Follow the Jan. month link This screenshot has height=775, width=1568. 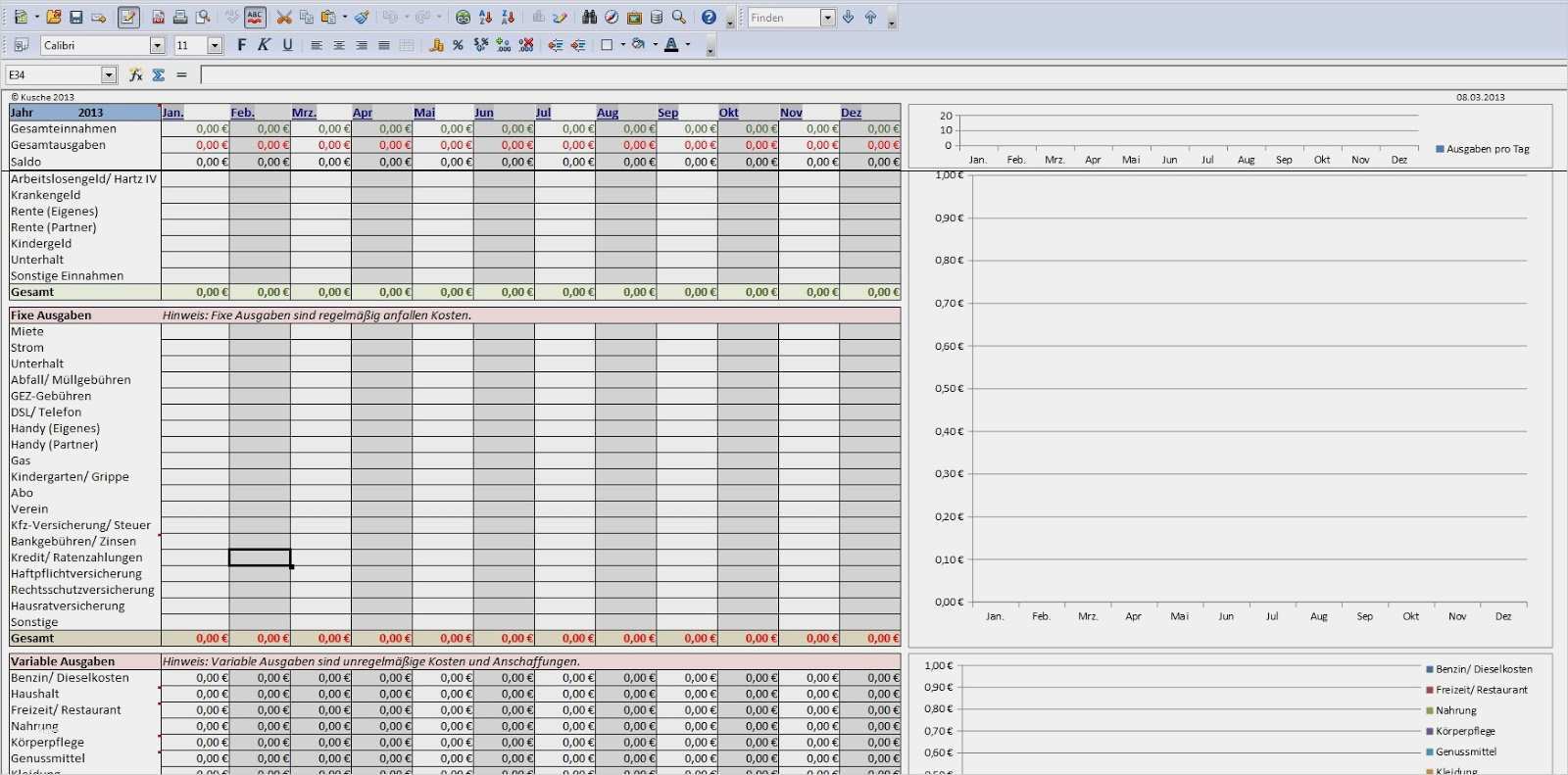tap(172, 113)
